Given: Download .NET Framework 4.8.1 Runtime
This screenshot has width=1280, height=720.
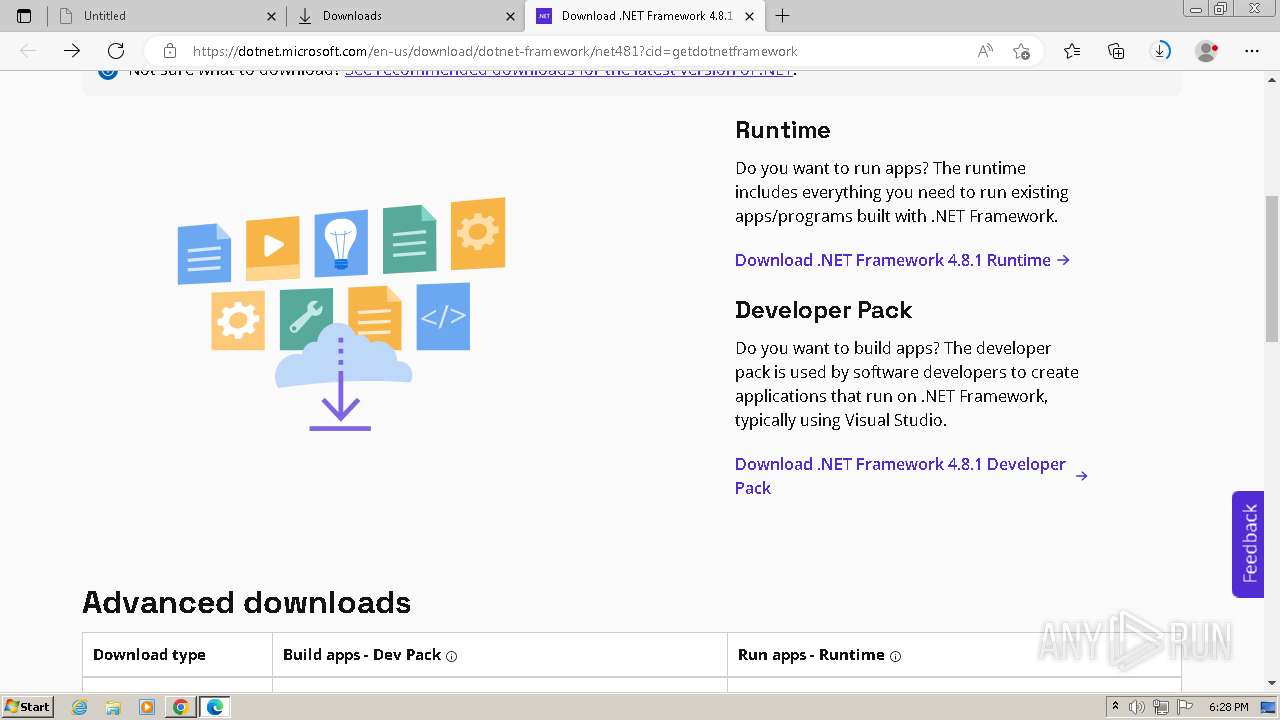Looking at the screenshot, I should 902,260.
